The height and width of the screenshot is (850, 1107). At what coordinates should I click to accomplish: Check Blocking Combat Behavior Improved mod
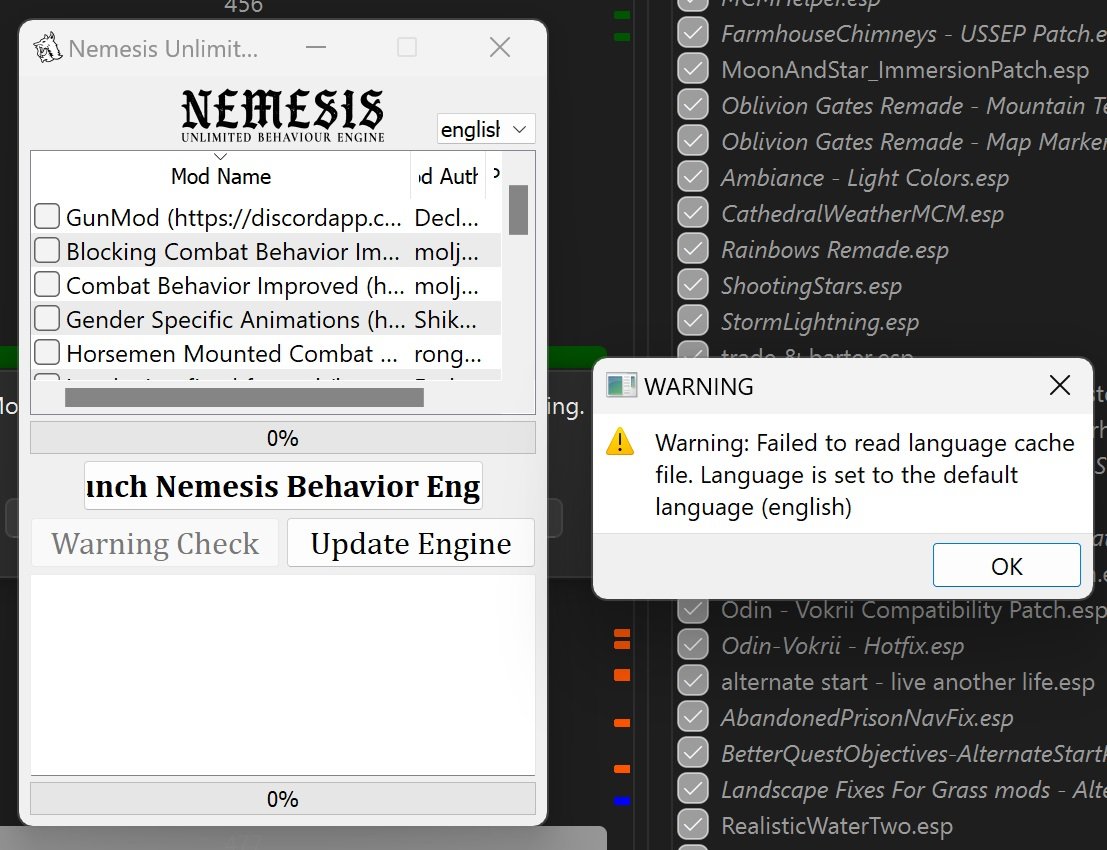click(47, 251)
